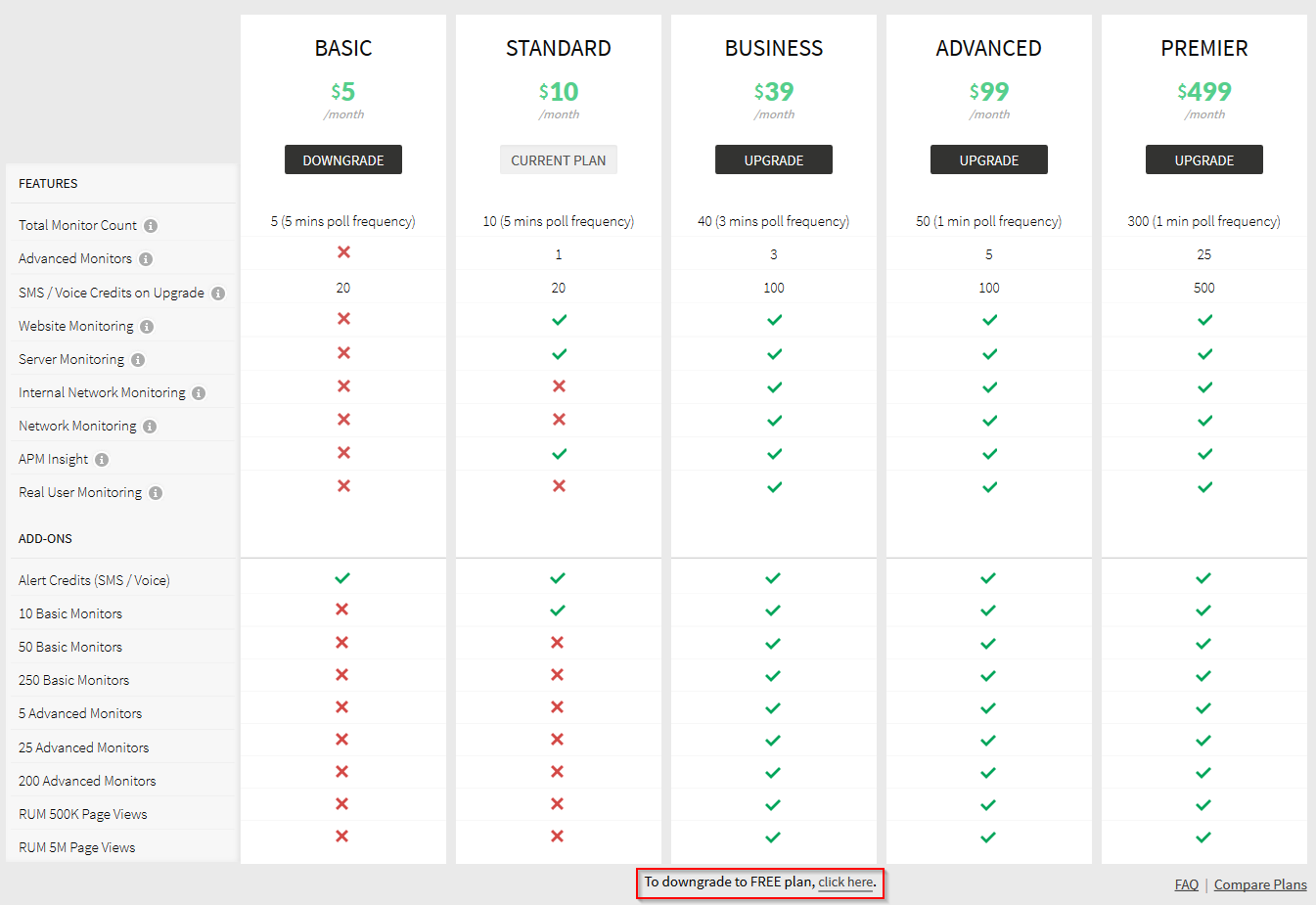Open the Compare Plans link
The height and width of the screenshot is (905, 1316).
pos(1260,884)
